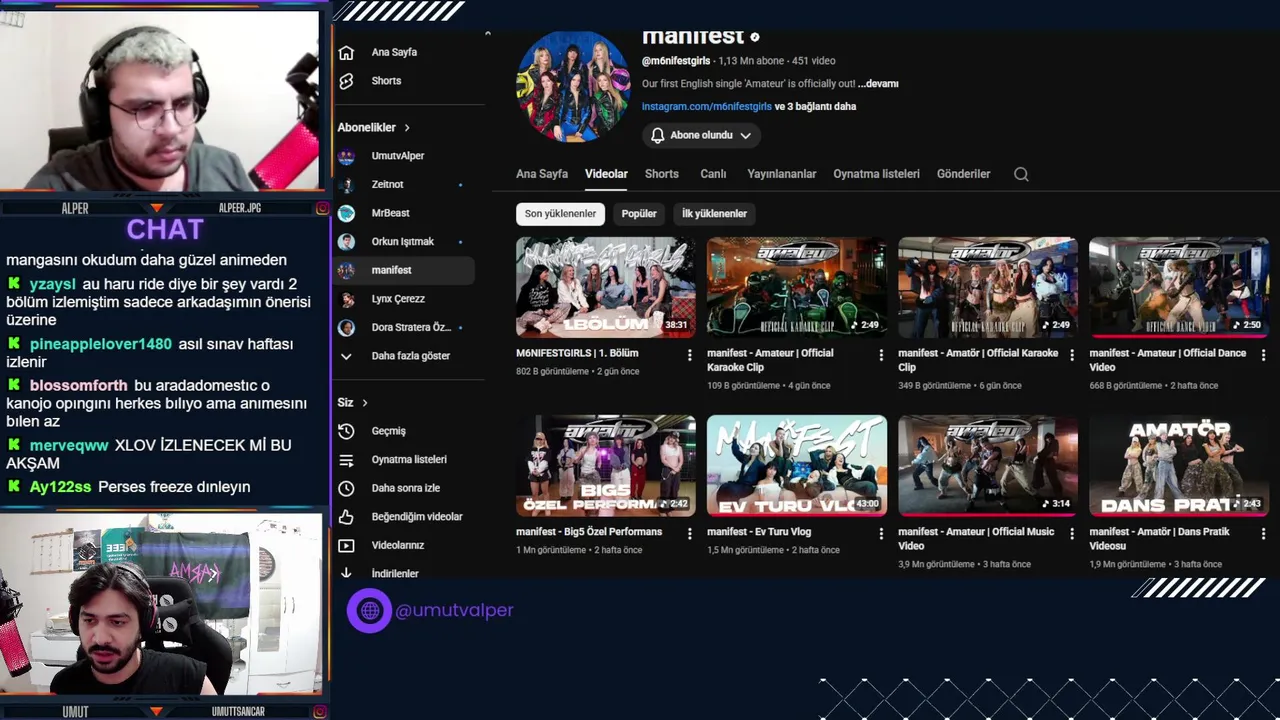The image size is (1280, 720).
Task: Select the İlk yüklenenler filter chip
Action: pos(714,214)
